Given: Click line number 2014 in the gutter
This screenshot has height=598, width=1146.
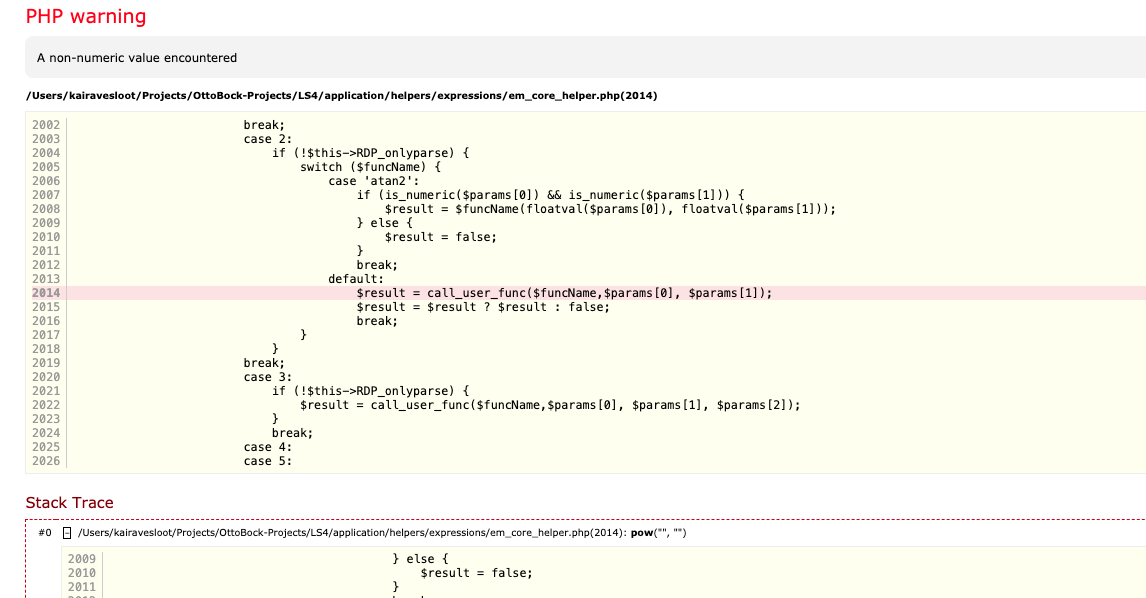Looking at the screenshot, I should point(46,293).
